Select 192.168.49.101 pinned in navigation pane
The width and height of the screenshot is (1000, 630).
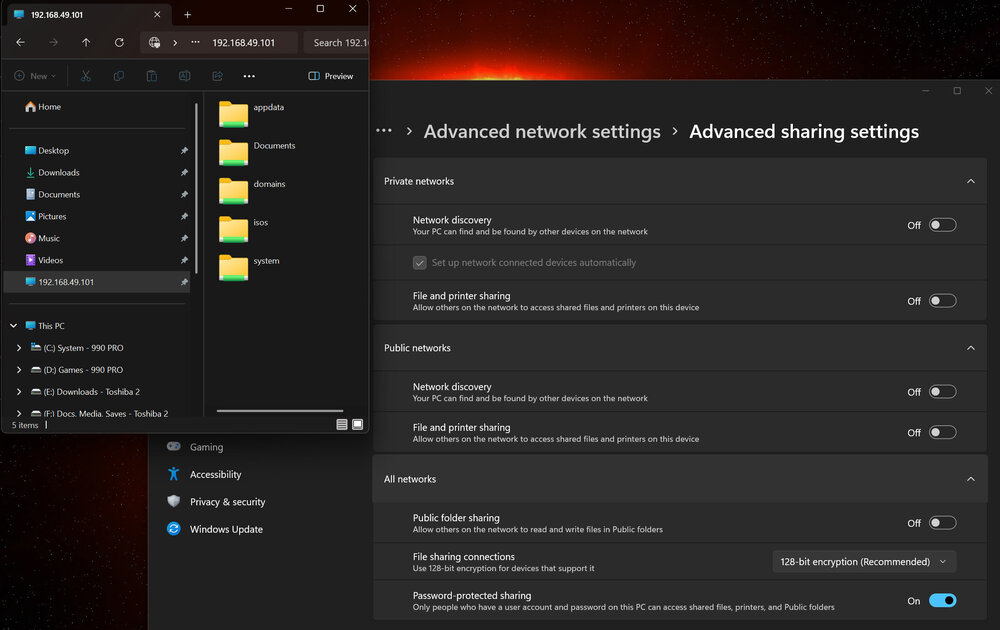tap(97, 282)
